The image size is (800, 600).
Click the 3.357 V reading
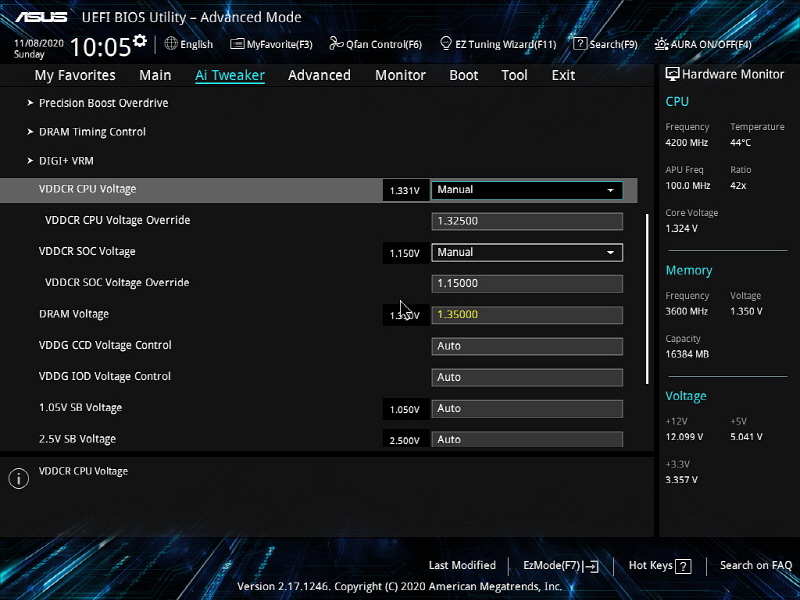(682, 480)
